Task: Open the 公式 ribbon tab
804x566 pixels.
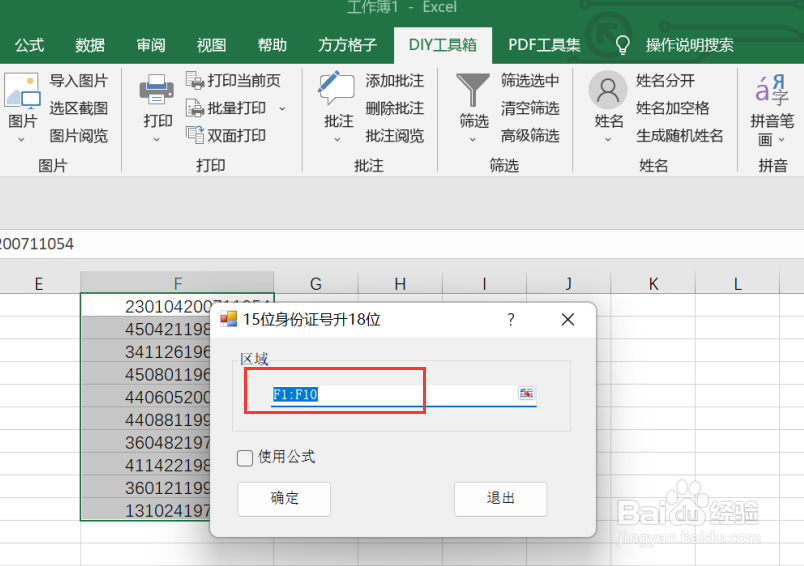Action: [x=29, y=45]
